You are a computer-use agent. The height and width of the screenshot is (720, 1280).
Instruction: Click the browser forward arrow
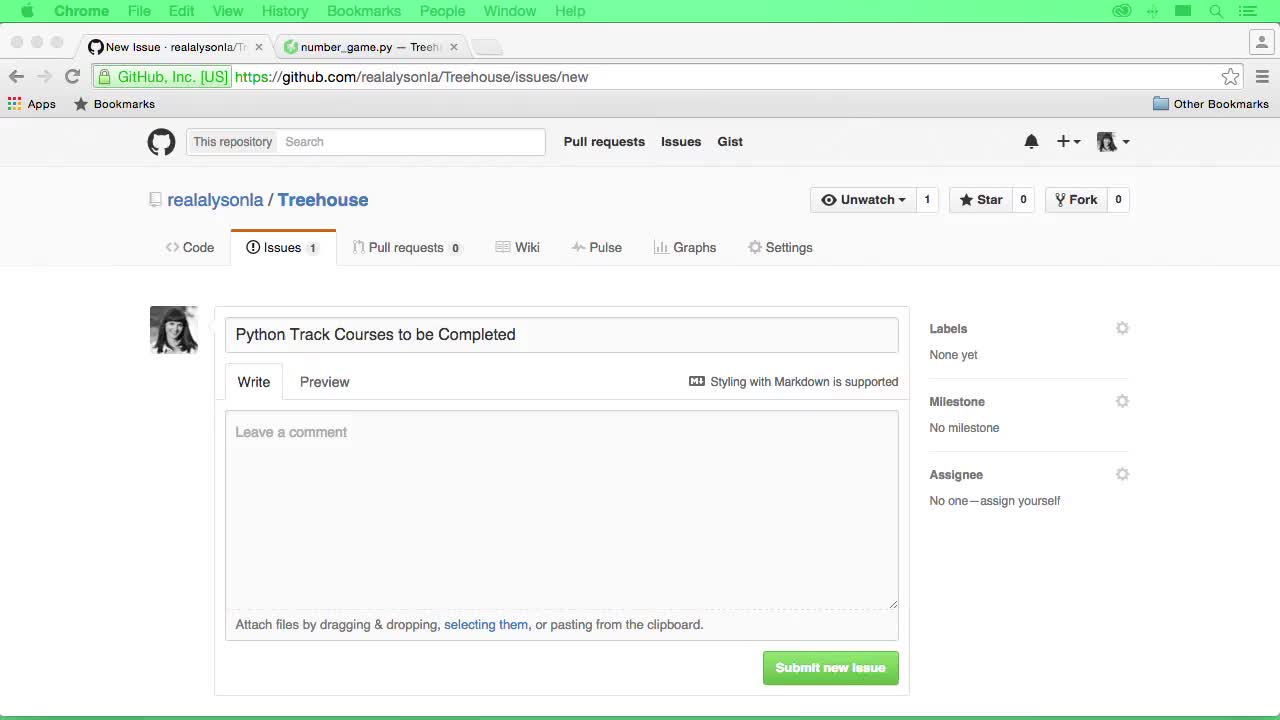pyautogui.click(x=44, y=76)
